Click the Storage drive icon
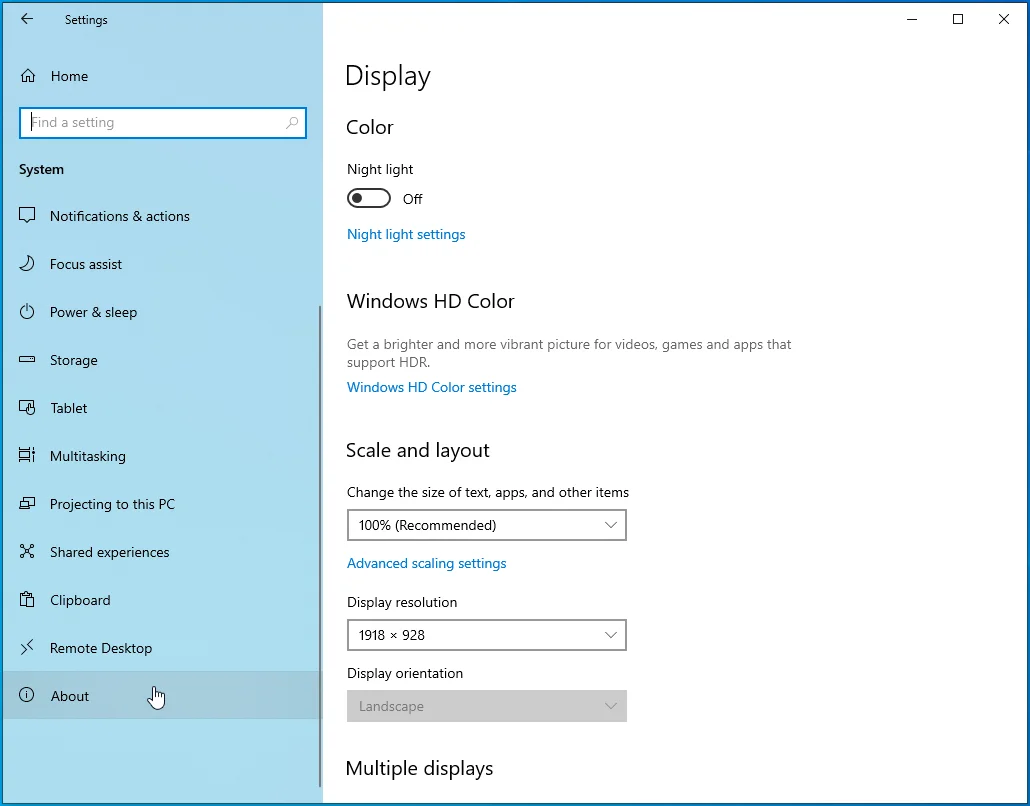Image resolution: width=1030 pixels, height=806 pixels. click(27, 359)
